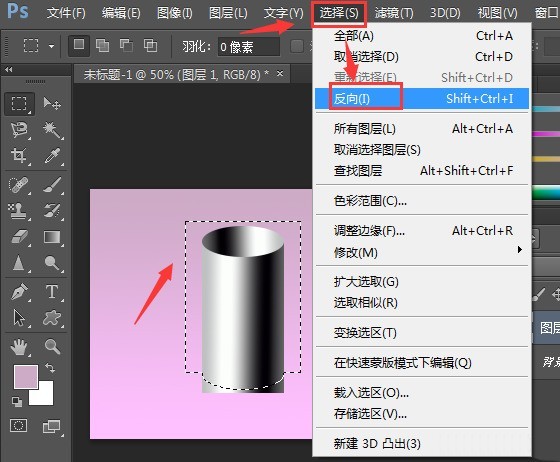Select the Pen tool
560x462 pixels.
[x=19, y=292]
